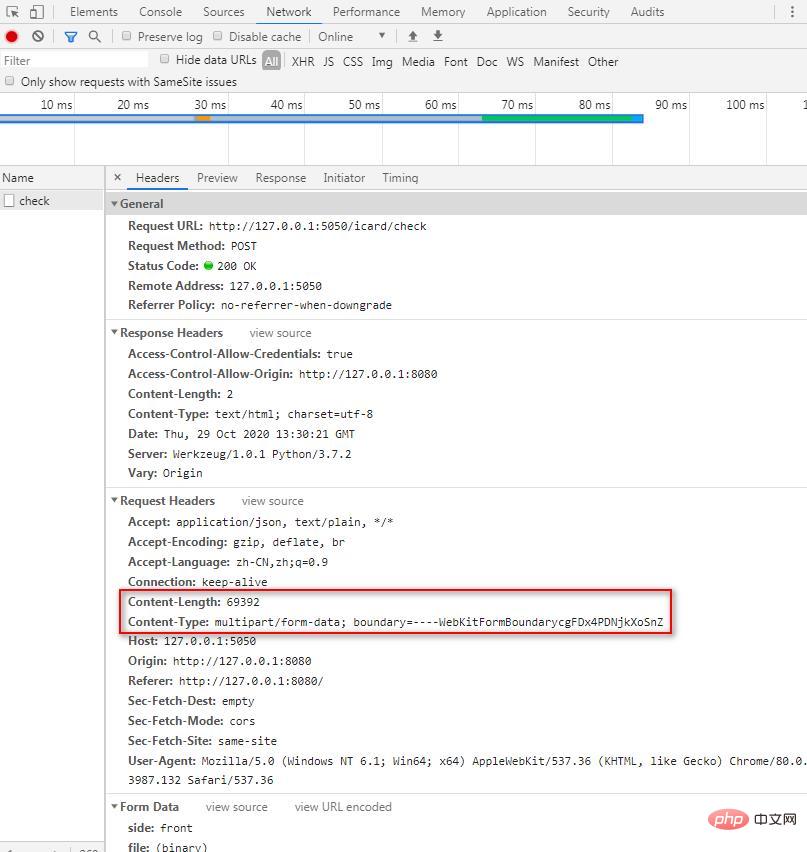Enable Preserve log checkbox
The width and height of the screenshot is (807, 852).
click(x=127, y=36)
